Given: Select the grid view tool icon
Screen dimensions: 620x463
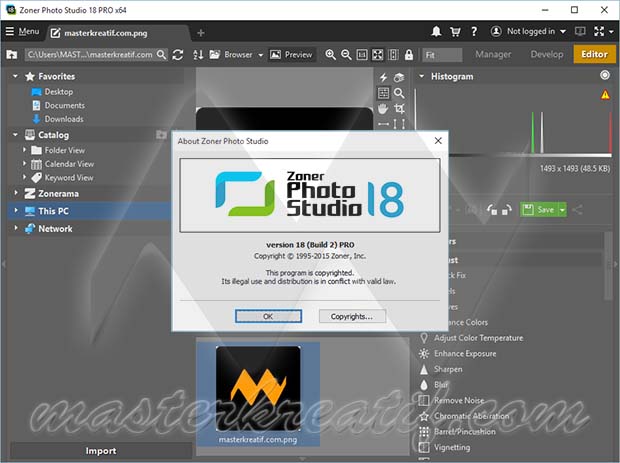Looking at the screenshot, I should point(383,93).
